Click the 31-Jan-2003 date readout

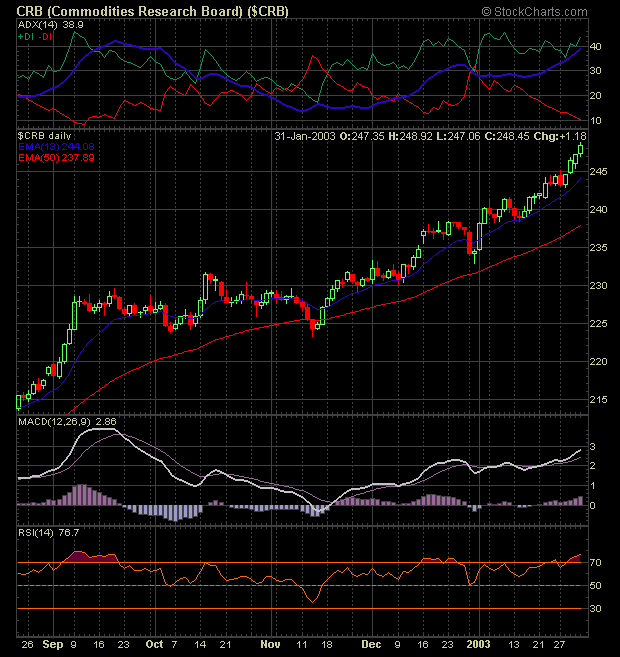tap(305, 136)
